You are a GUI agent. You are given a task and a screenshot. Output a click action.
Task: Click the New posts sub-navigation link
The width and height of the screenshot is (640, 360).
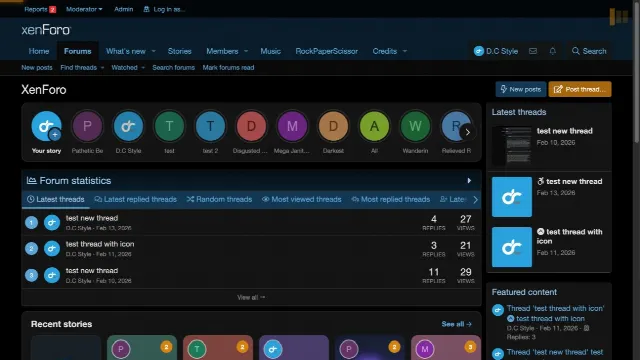coord(37,68)
